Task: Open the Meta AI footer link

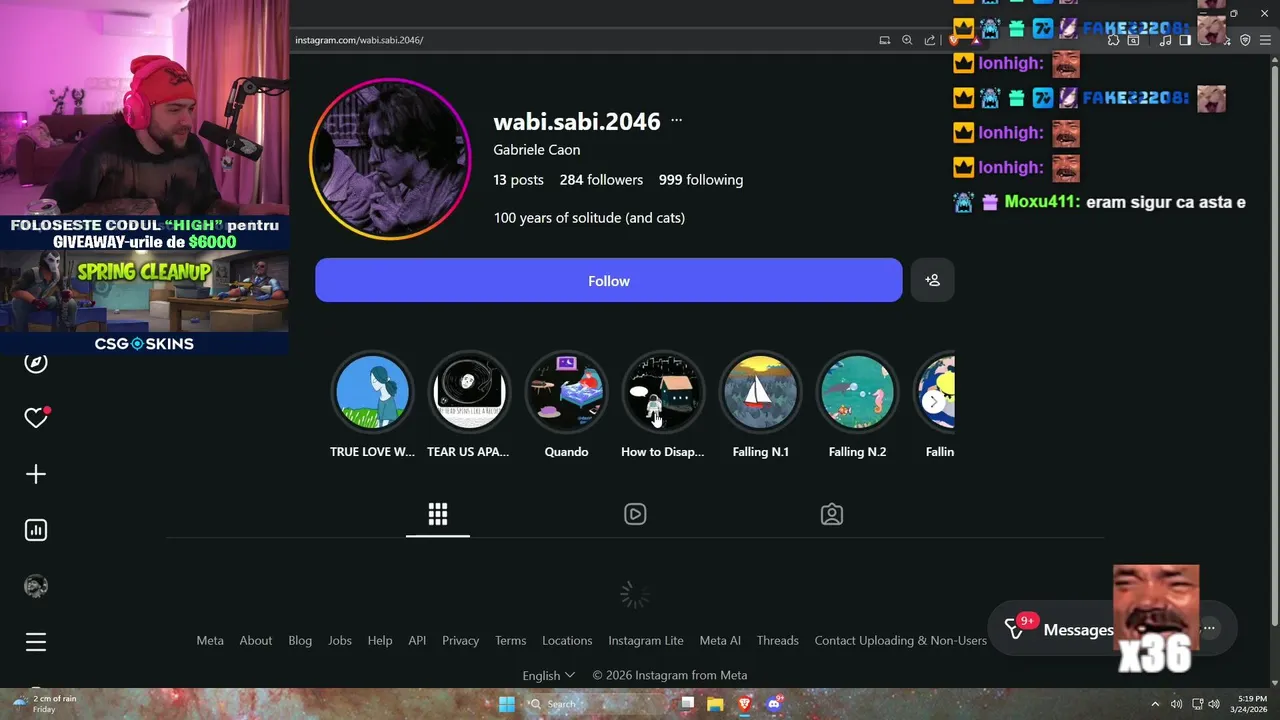Action: [720, 640]
